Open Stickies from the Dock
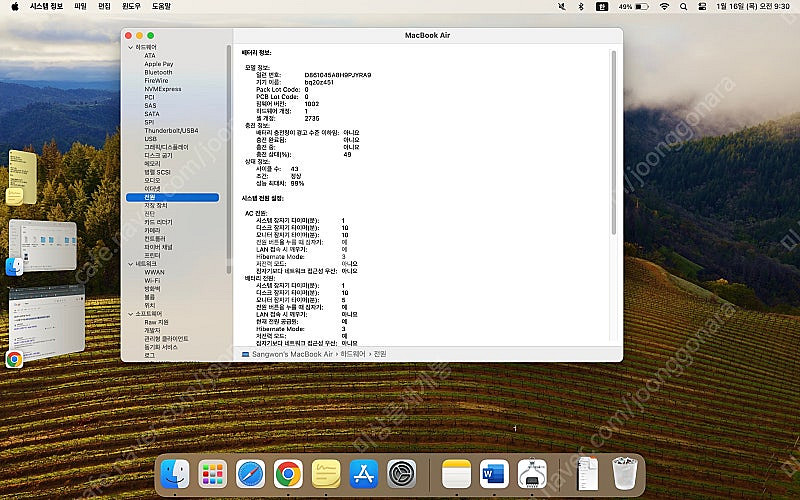This screenshot has height=500, width=800. click(326, 474)
